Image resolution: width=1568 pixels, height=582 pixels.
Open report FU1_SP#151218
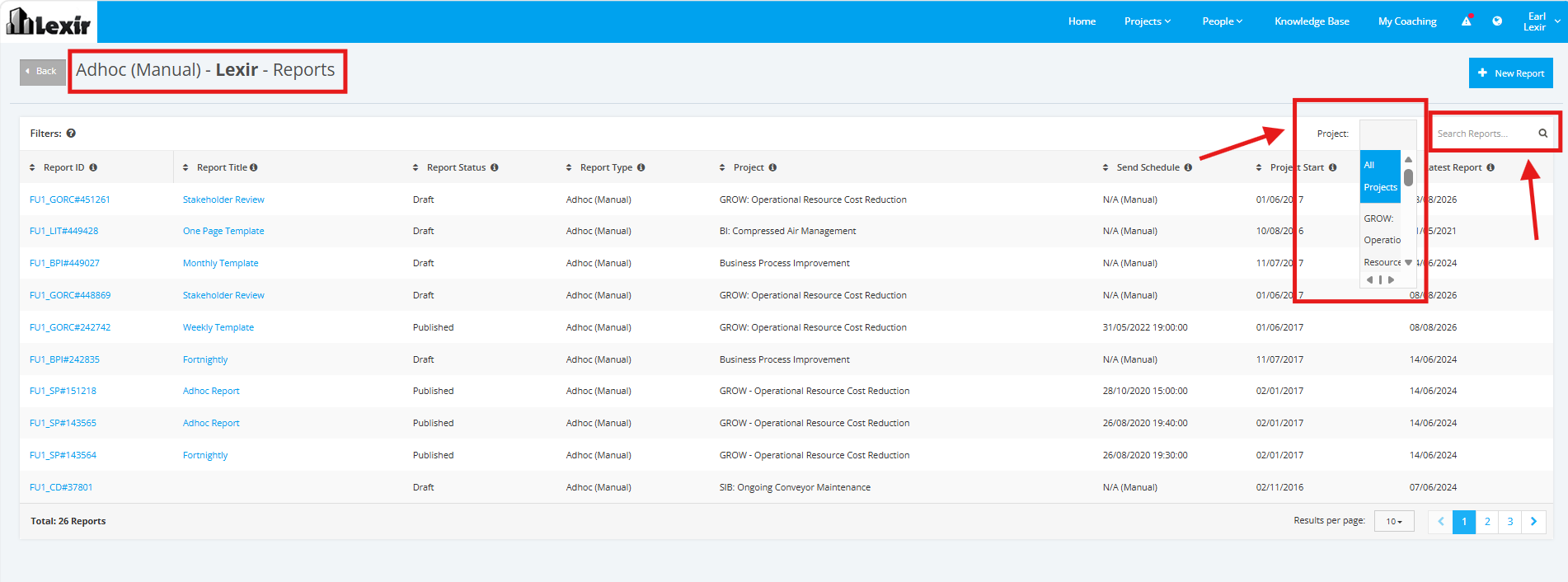(x=63, y=391)
